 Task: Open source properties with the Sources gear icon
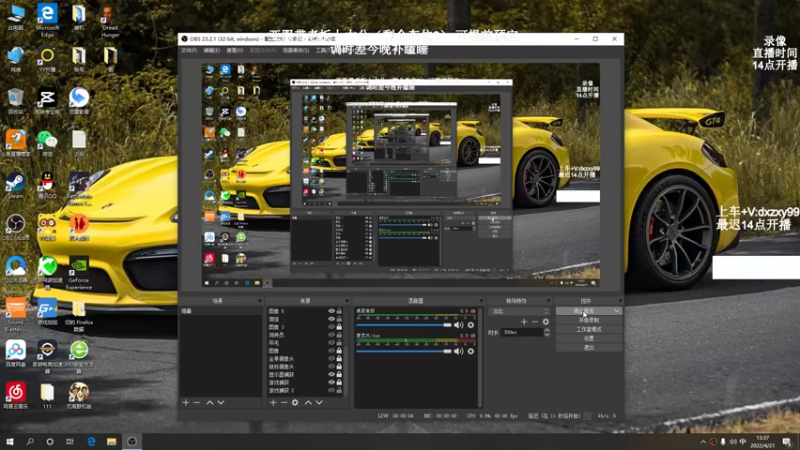[295, 403]
